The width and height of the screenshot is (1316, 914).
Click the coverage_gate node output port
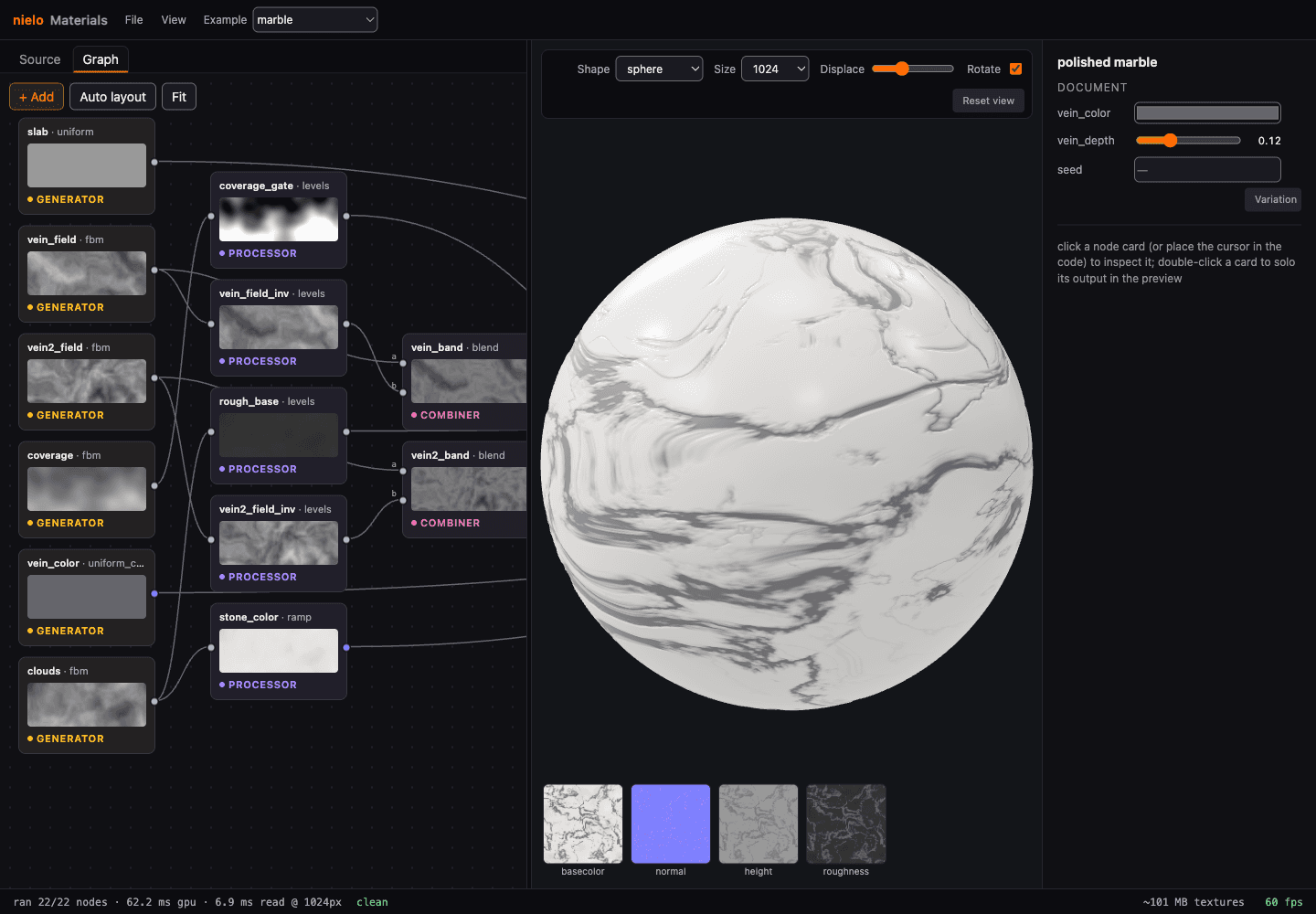click(346, 216)
